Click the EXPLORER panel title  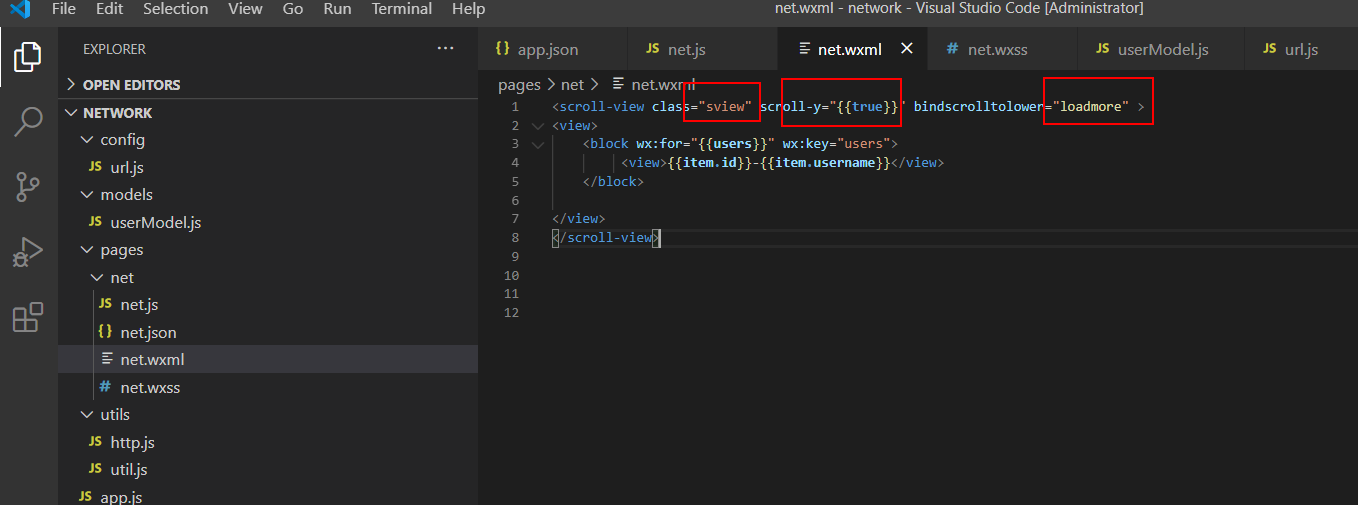(x=114, y=49)
